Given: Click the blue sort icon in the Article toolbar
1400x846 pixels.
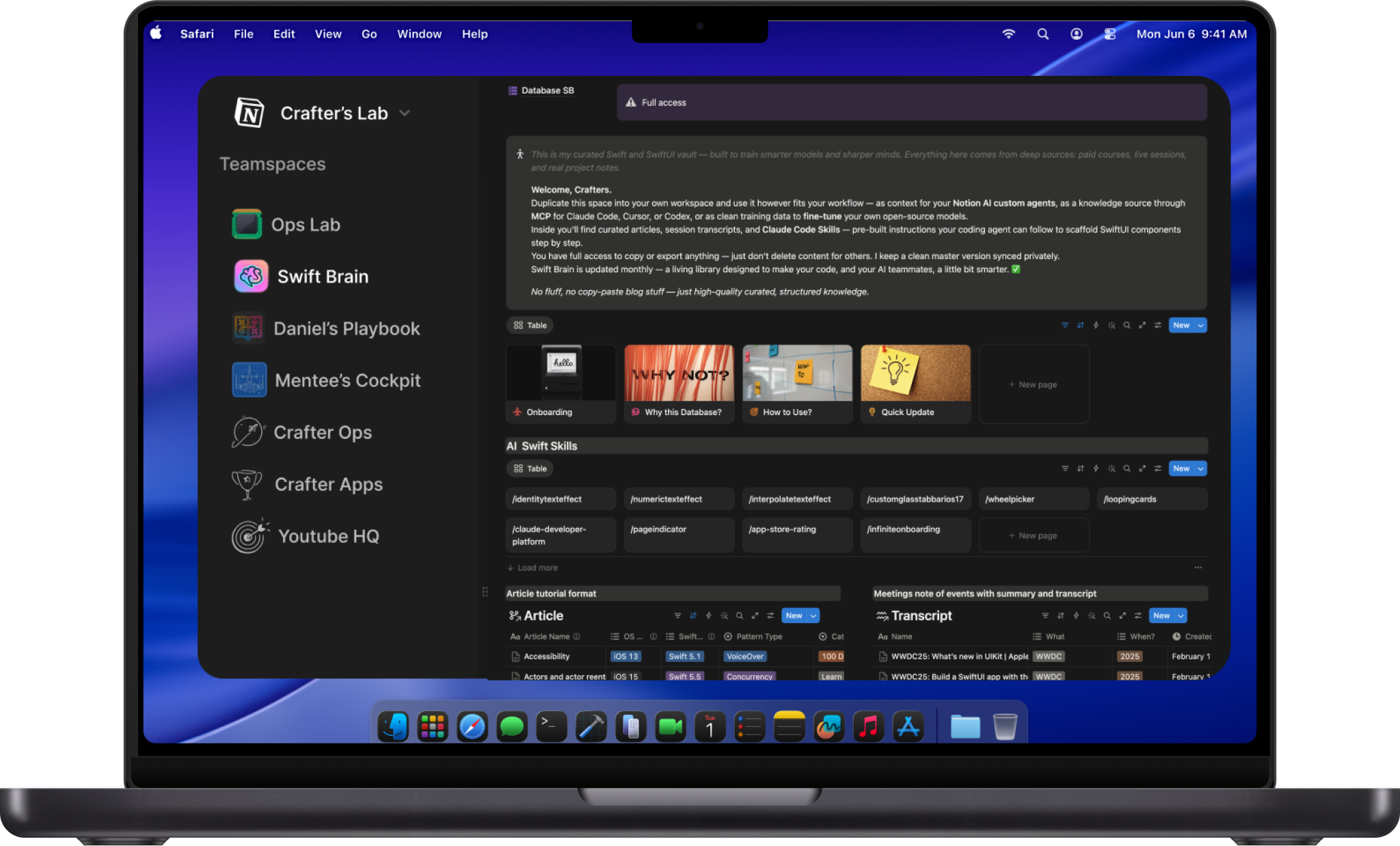Looking at the screenshot, I should (693, 616).
